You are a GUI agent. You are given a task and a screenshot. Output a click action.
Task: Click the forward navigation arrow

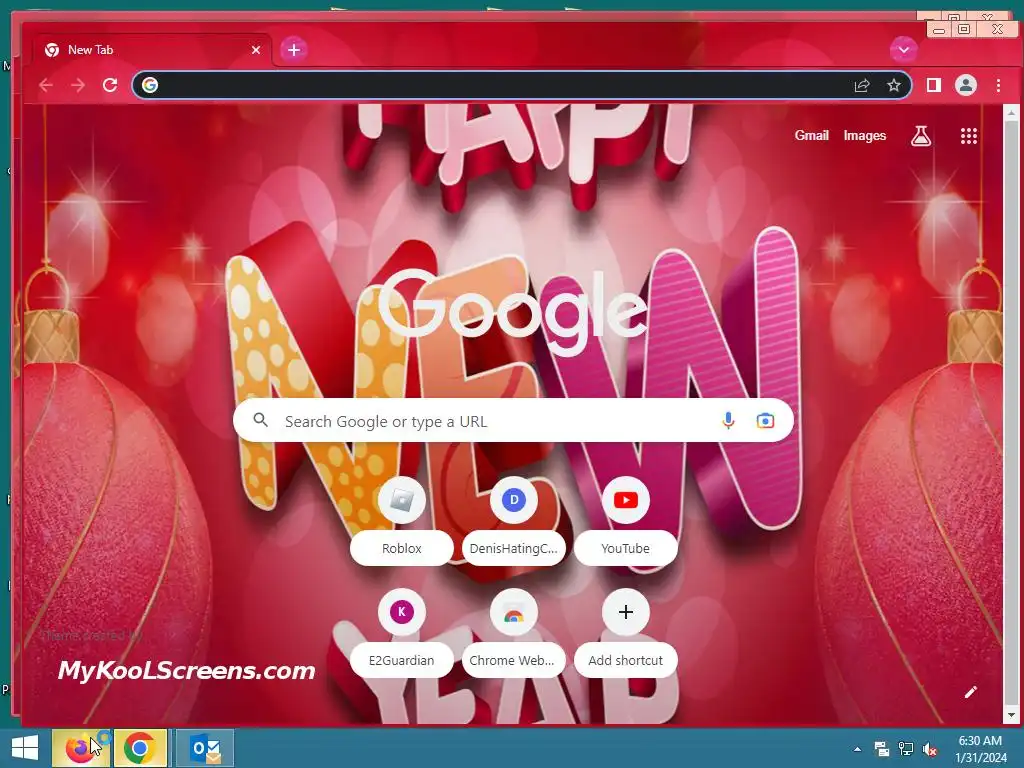pyautogui.click(x=78, y=85)
